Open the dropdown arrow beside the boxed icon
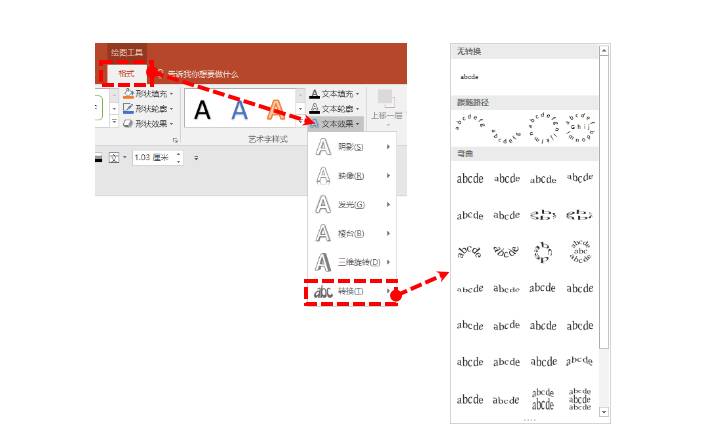This screenshot has width=711, height=440. (x=125, y=158)
